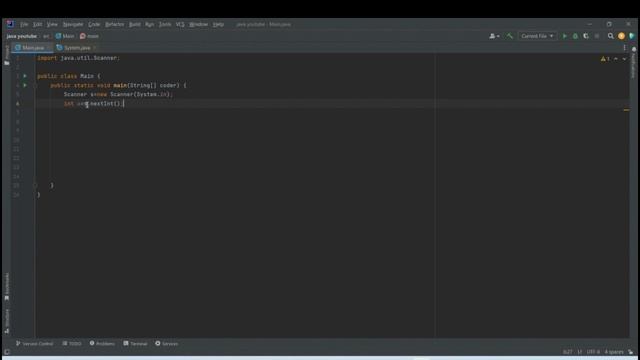Change the 4 spaces indent setting

pos(614,352)
